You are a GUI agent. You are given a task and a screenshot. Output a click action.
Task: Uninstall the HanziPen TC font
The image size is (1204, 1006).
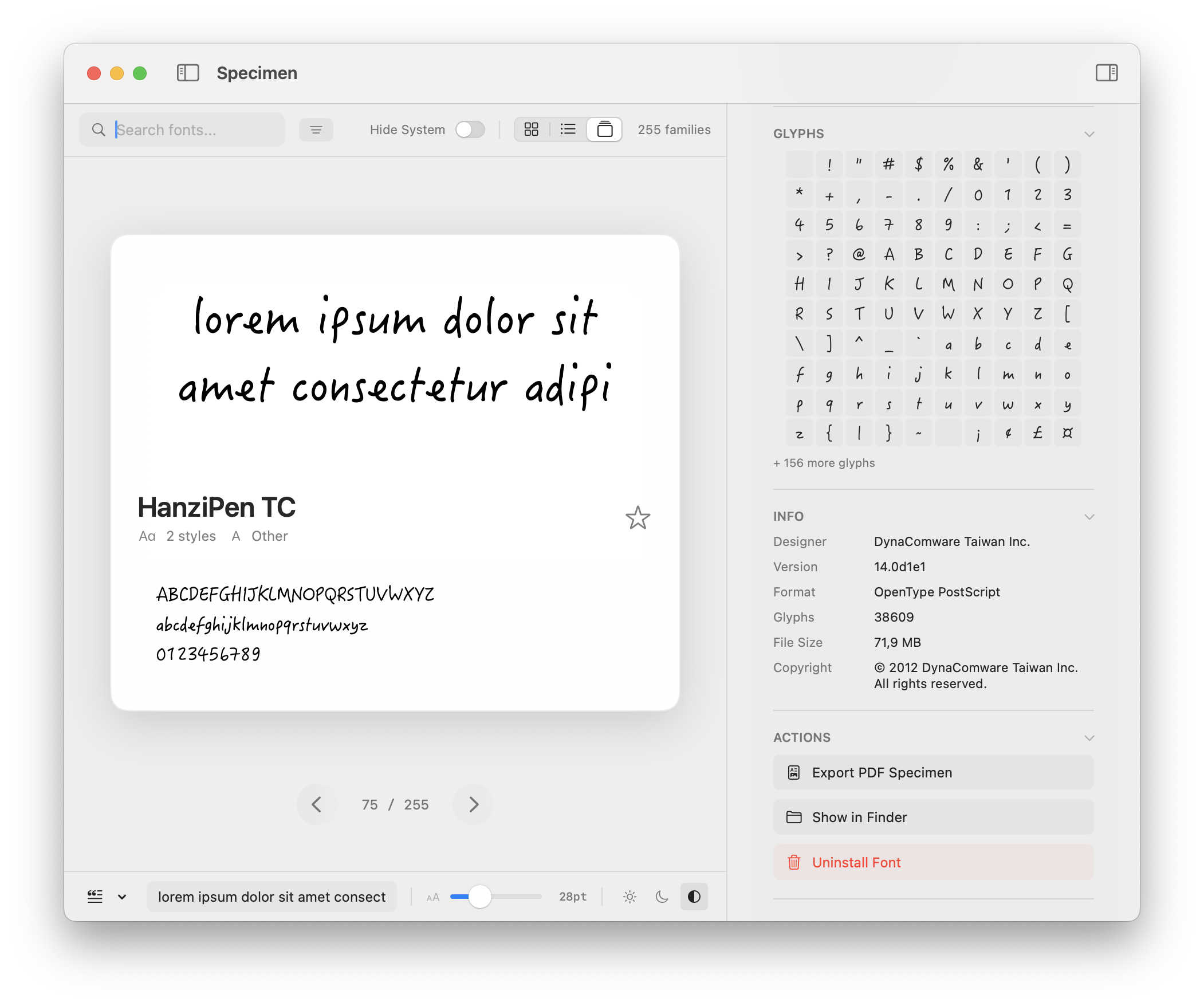point(933,862)
